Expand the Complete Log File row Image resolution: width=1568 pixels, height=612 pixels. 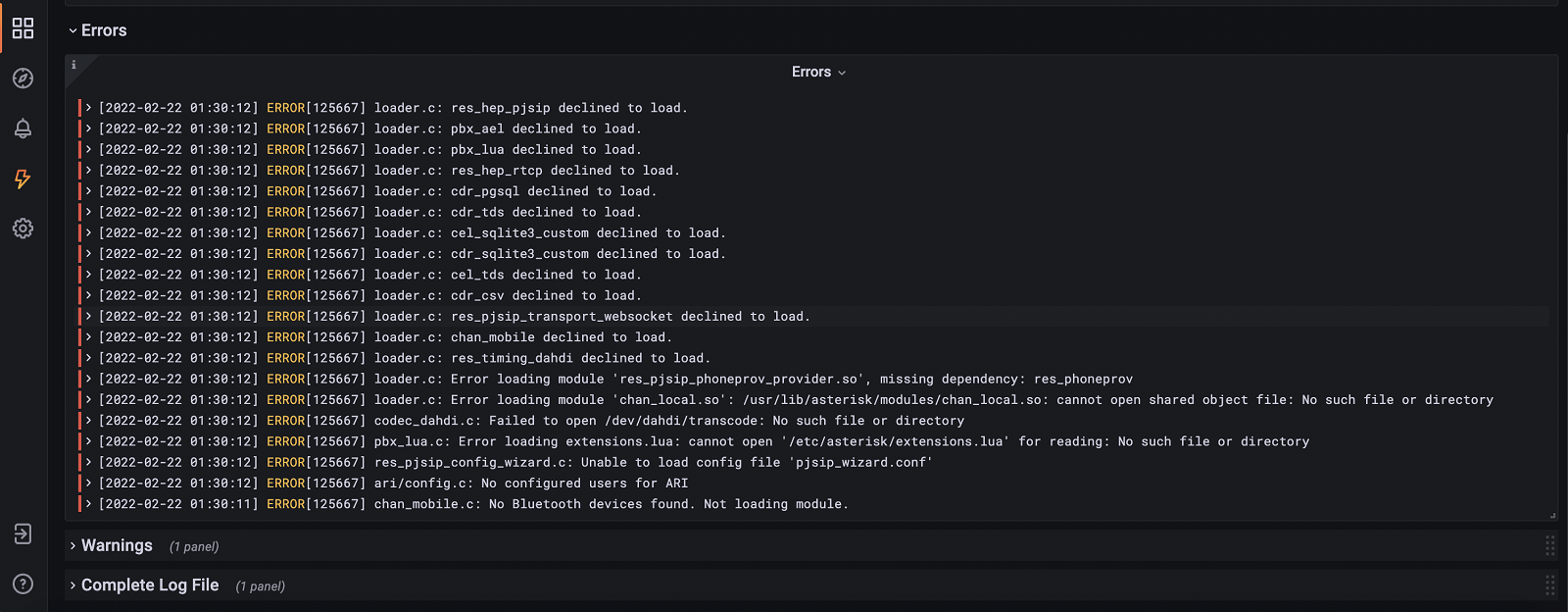coord(149,585)
